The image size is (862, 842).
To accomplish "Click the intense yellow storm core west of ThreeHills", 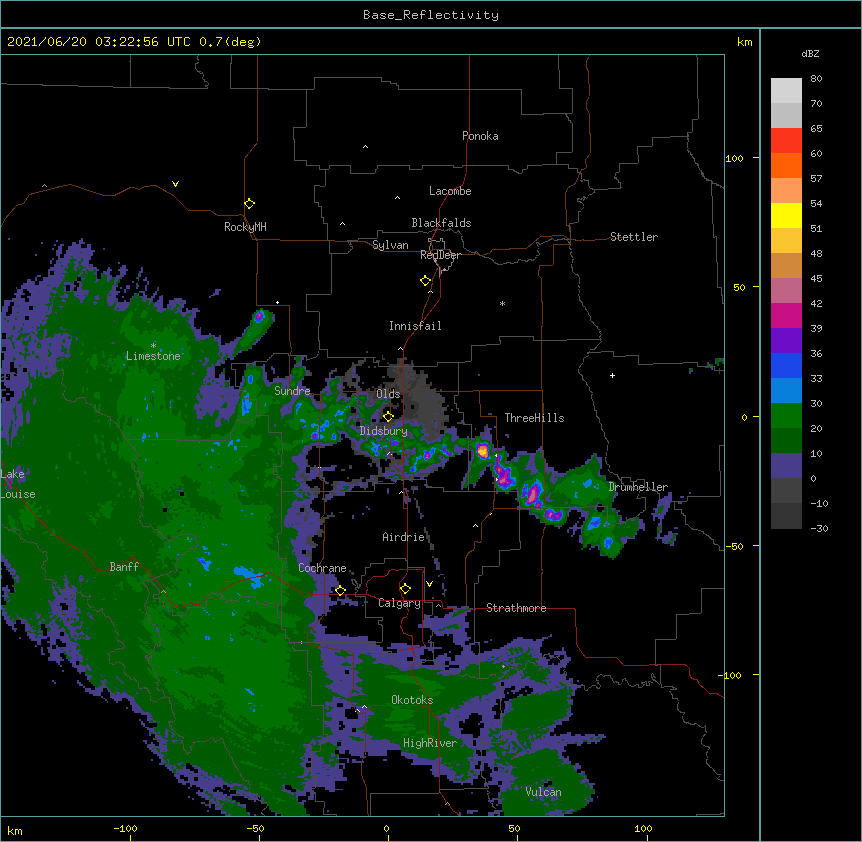I will point(483,451).
